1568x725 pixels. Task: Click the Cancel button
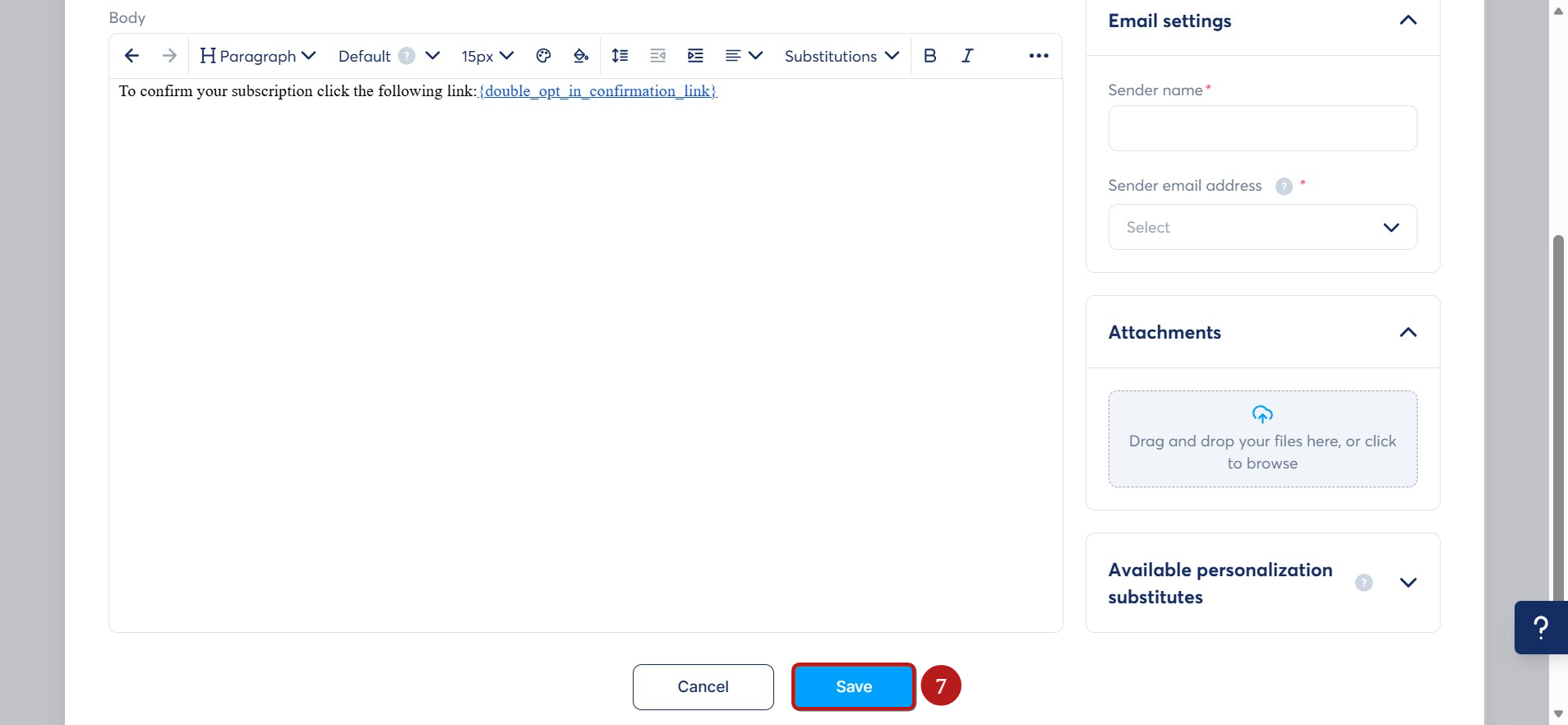click(703, 687)
